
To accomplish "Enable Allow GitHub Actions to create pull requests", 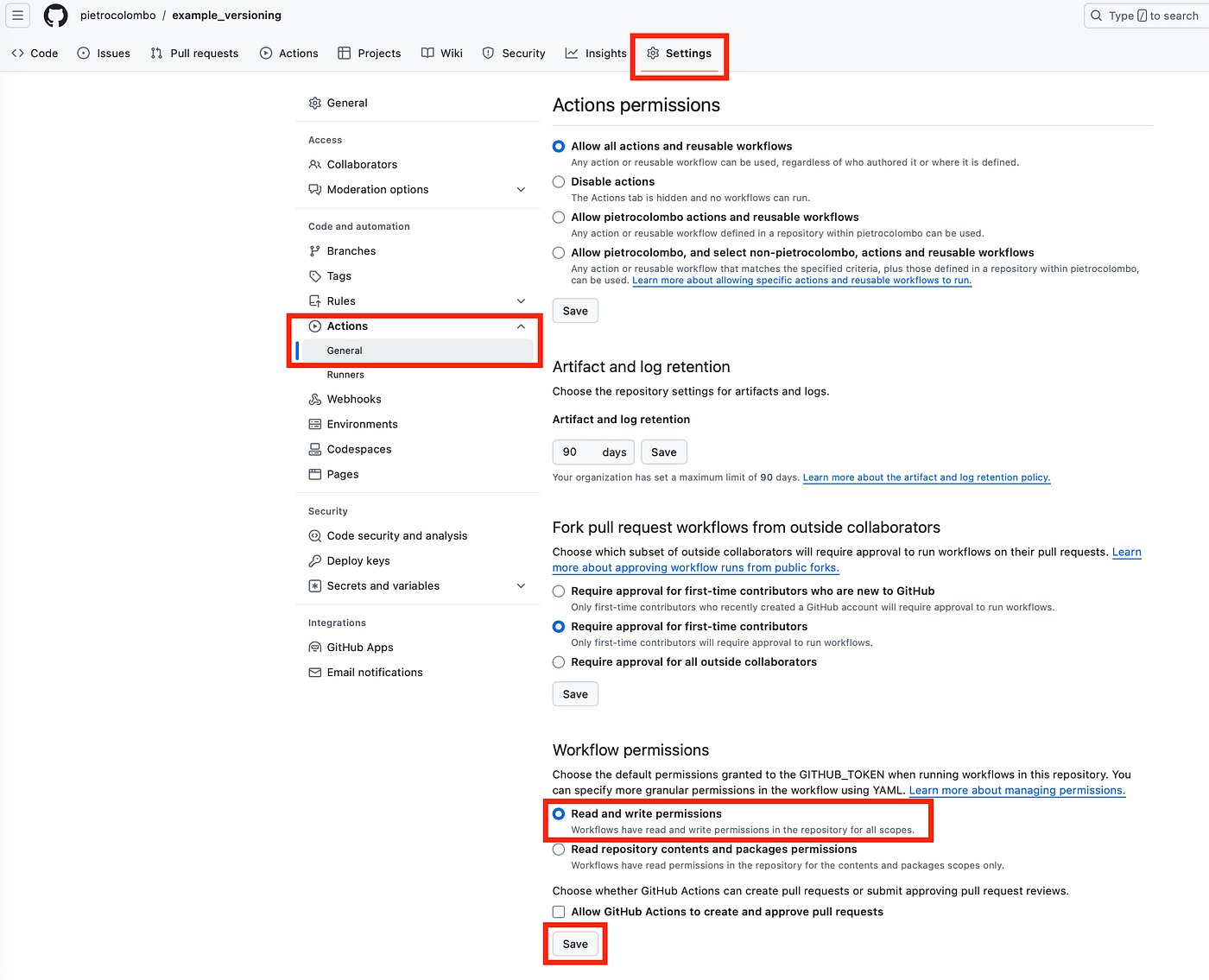I will coord(559,912).
